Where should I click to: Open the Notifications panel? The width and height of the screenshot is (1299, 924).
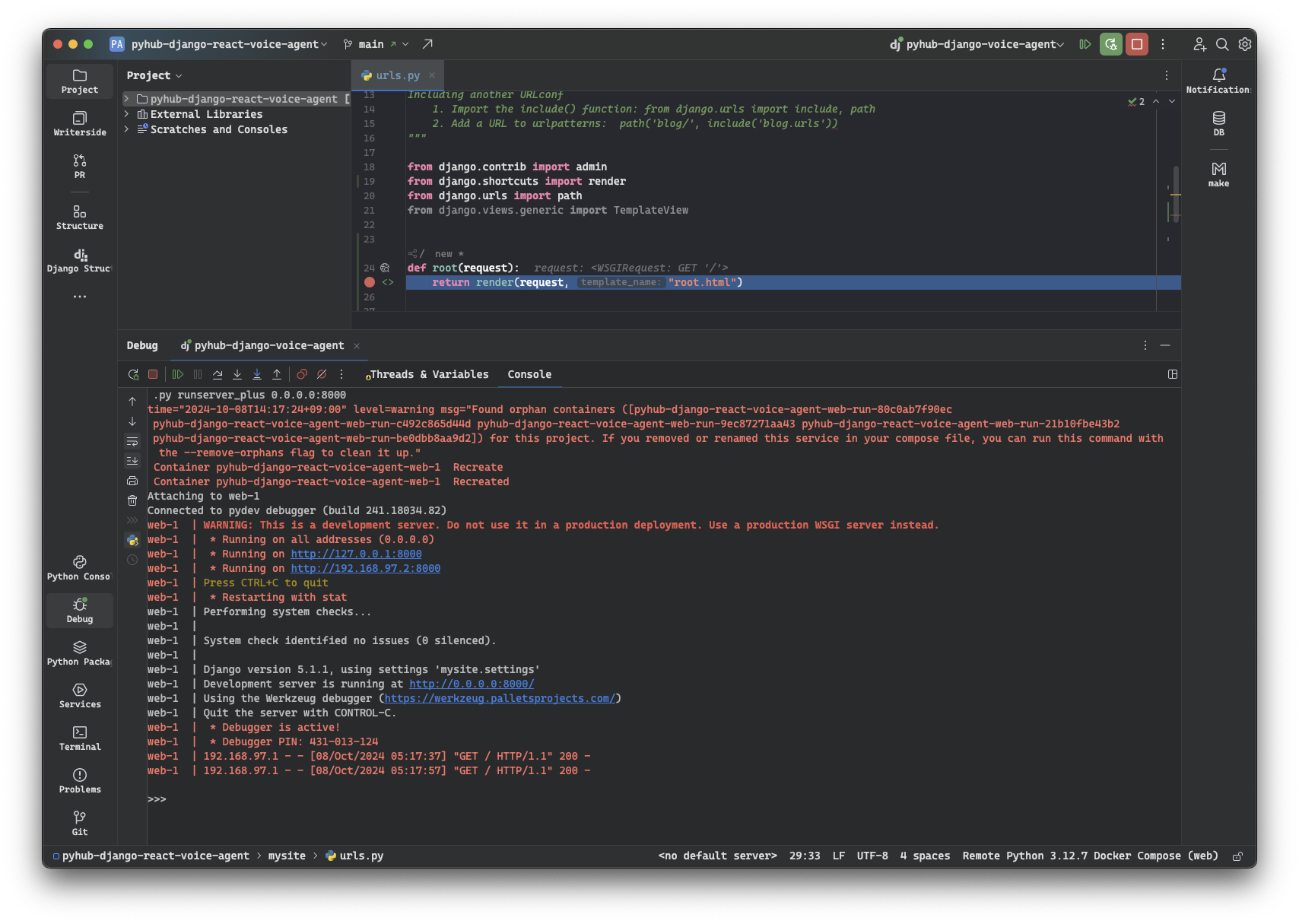pos(1218,81)
